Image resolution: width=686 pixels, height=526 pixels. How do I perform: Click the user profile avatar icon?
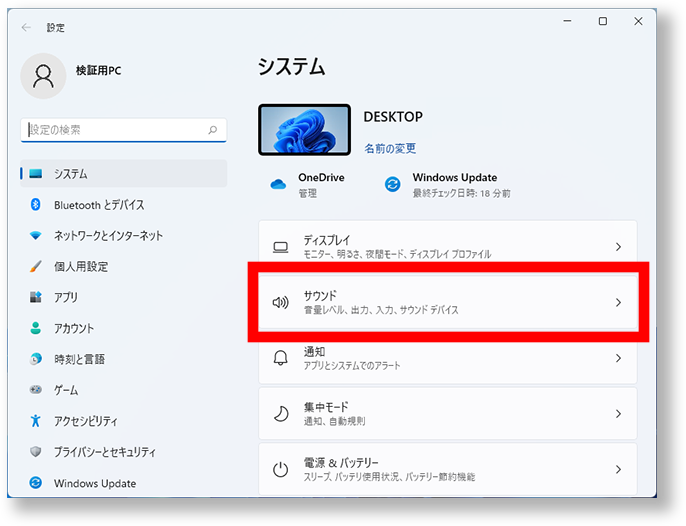(x=43, y=76)
